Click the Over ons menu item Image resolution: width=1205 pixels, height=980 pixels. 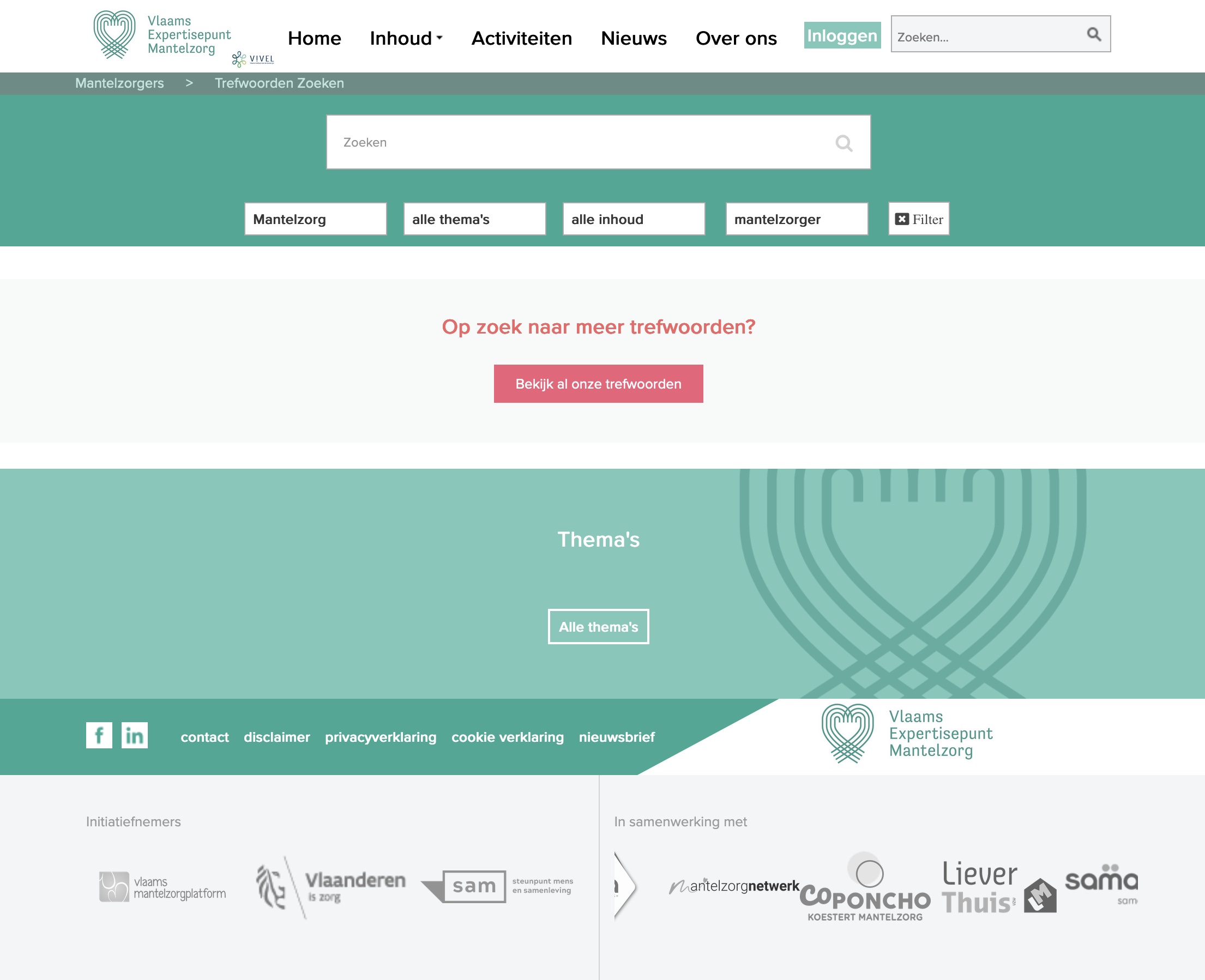coord(735,37)
